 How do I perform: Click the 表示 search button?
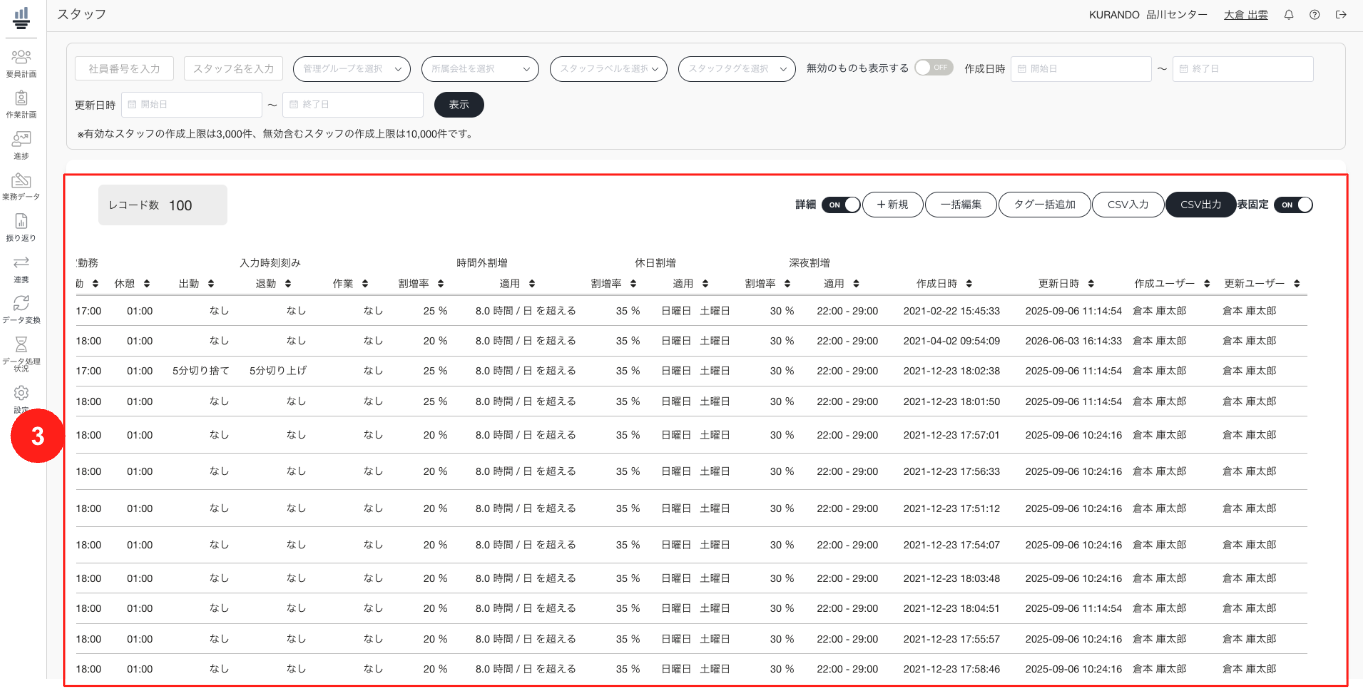[459, 105]
